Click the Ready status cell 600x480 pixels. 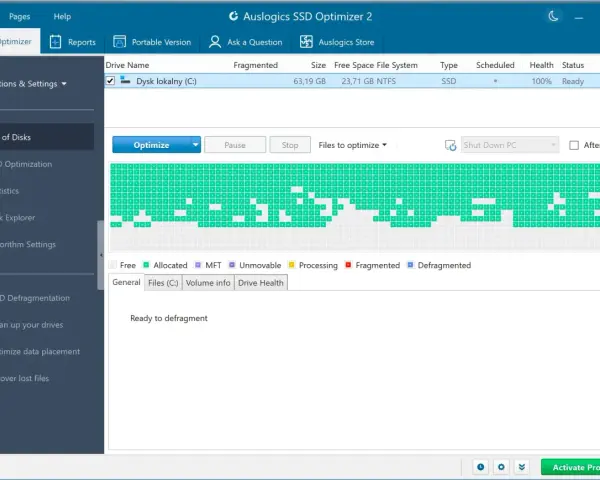pyautogui.click(x=573, y=81)
